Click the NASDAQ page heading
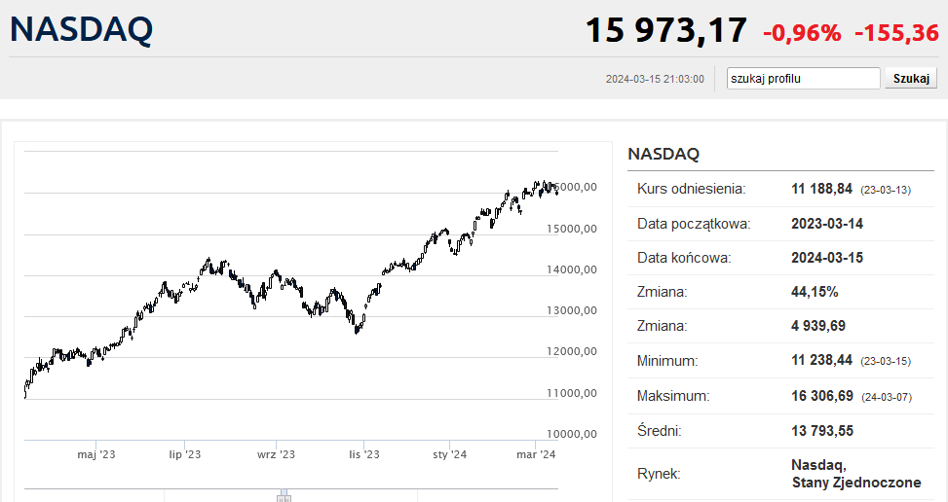This screenshot has height=502, width=948. 82,29
